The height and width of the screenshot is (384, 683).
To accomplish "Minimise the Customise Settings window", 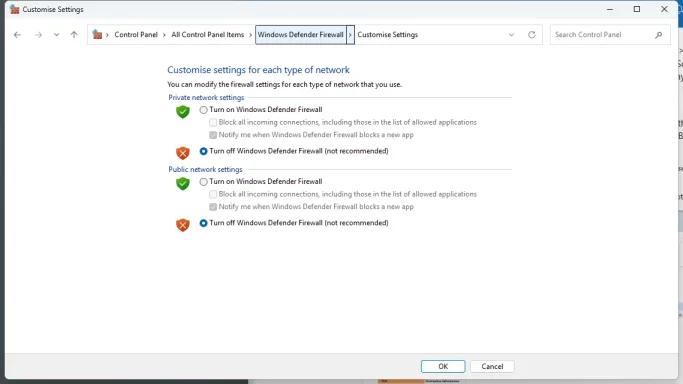I will (x=610, y=9).
